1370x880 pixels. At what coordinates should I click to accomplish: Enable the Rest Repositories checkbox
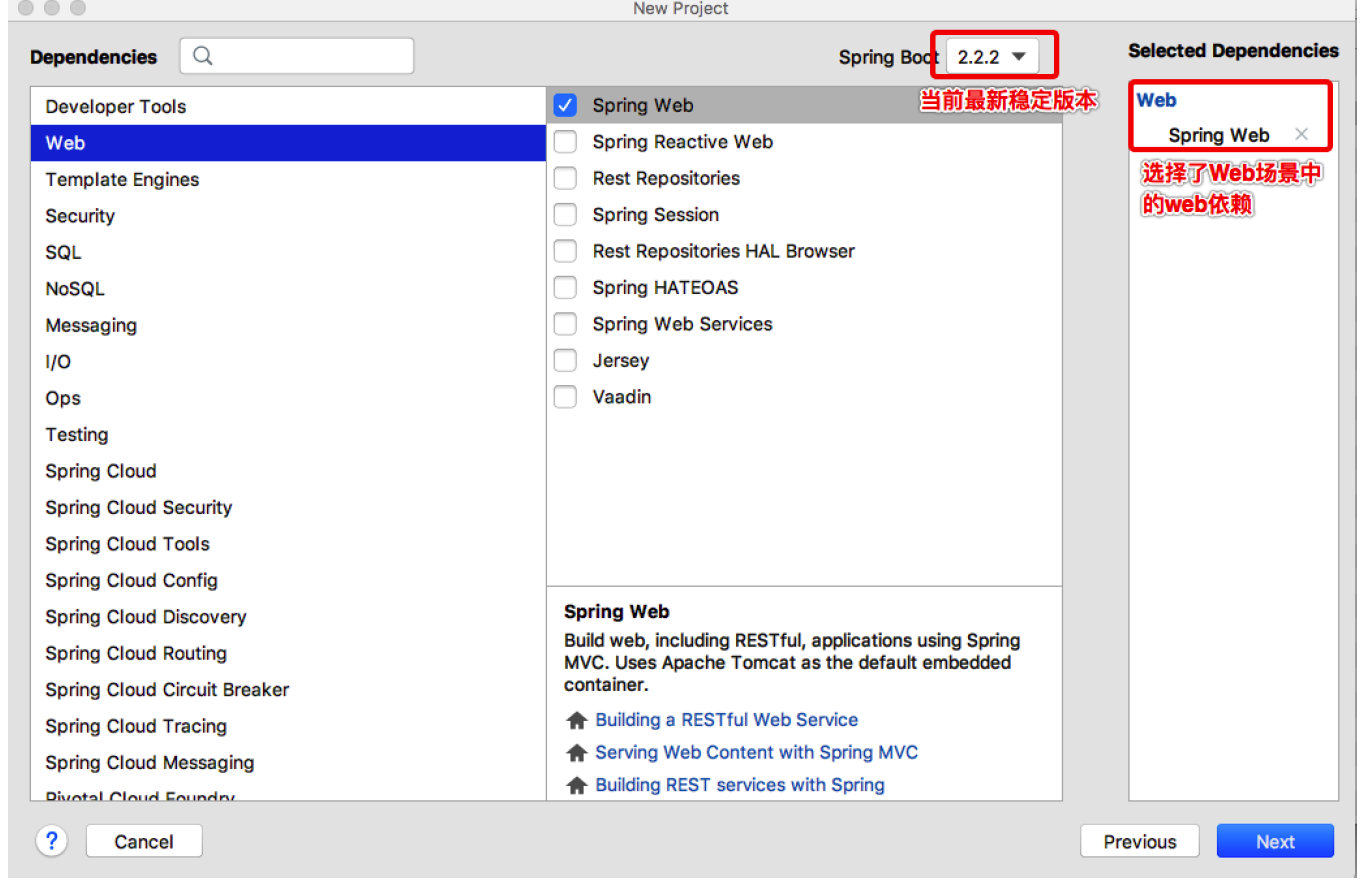click(565, 178)
